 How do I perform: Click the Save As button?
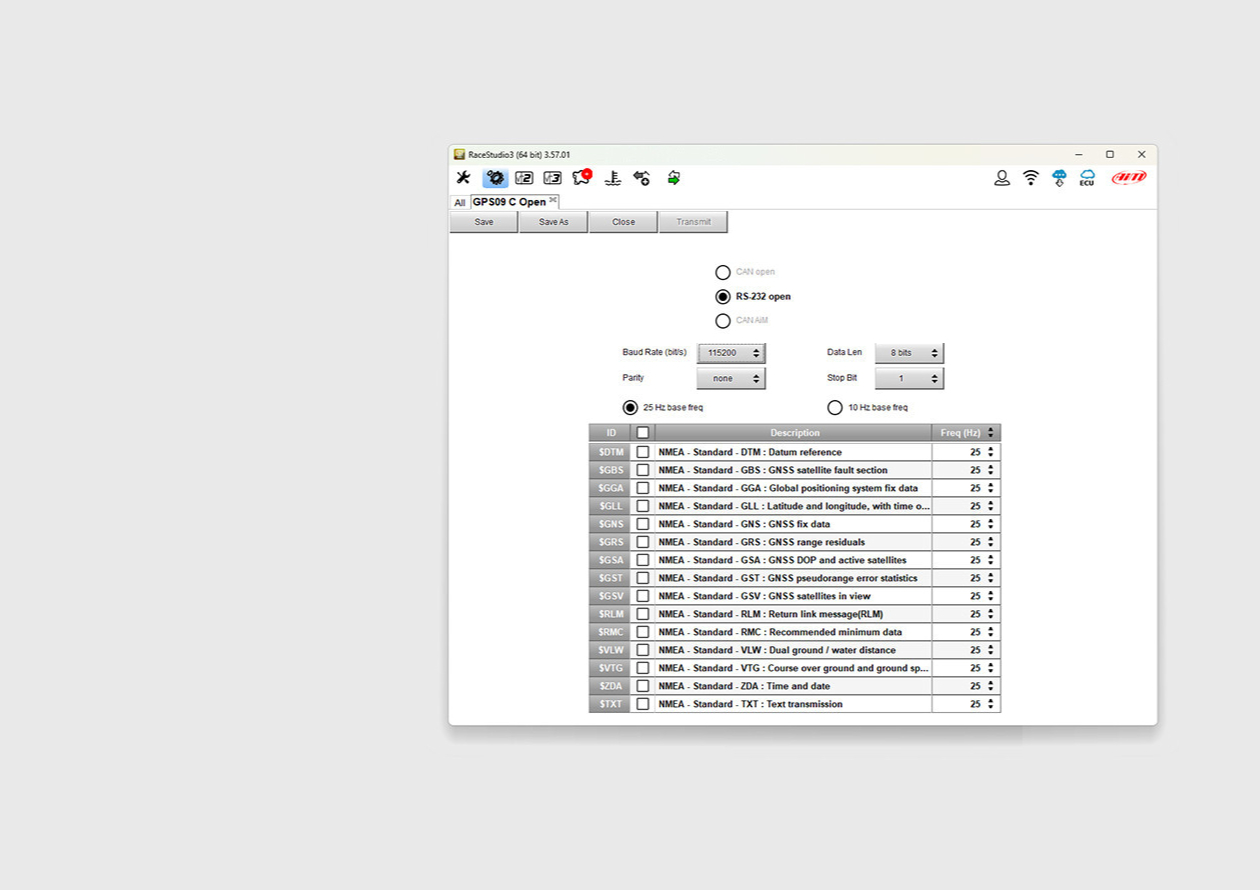tap(554, 222)
